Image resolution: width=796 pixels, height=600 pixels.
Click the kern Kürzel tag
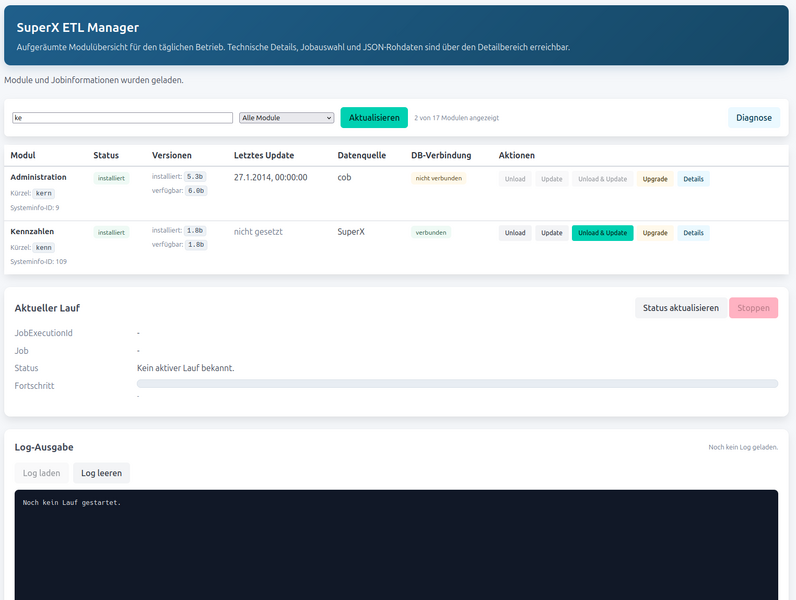click(44, 193)
